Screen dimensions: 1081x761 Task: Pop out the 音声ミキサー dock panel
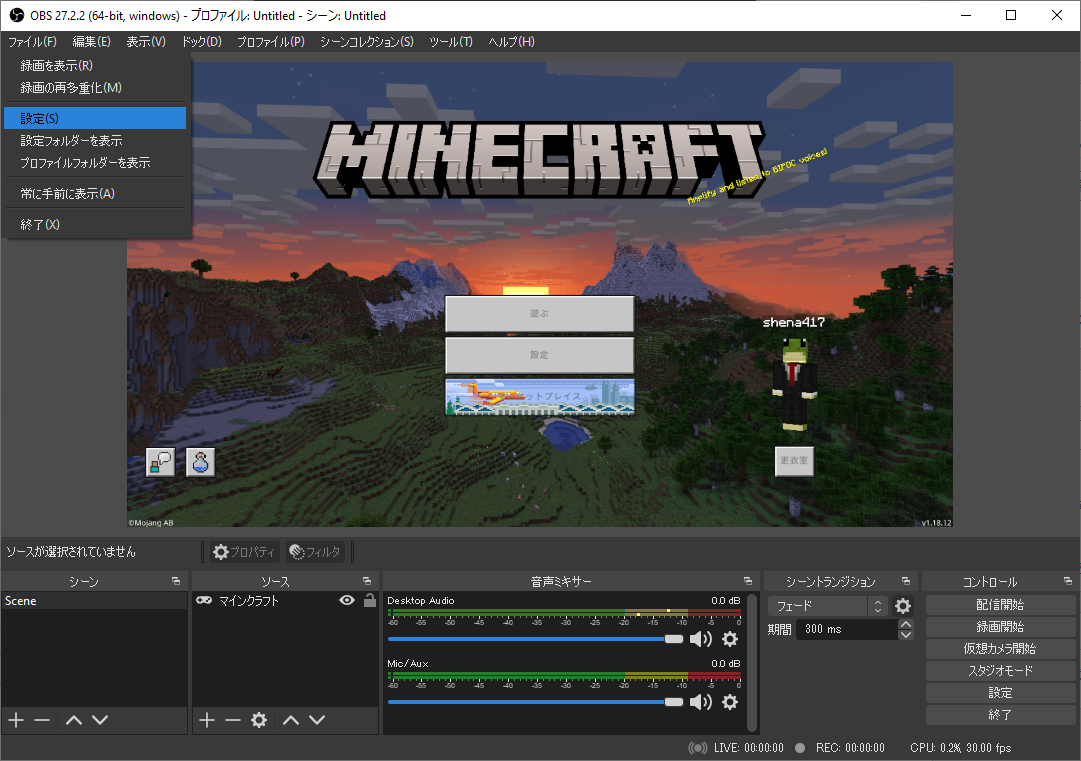coord(747,581)
